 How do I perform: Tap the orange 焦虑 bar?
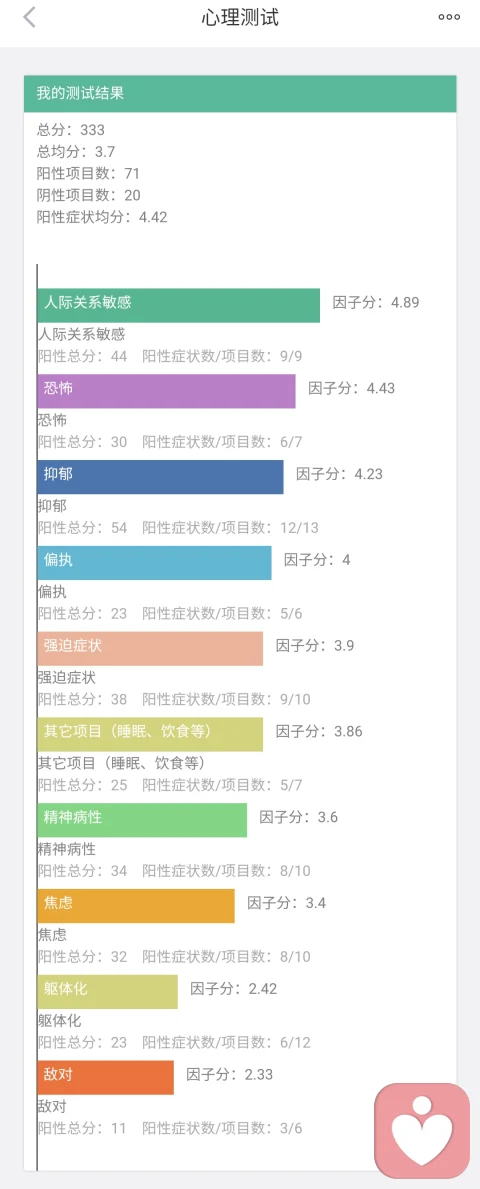[x=136, y=905]
